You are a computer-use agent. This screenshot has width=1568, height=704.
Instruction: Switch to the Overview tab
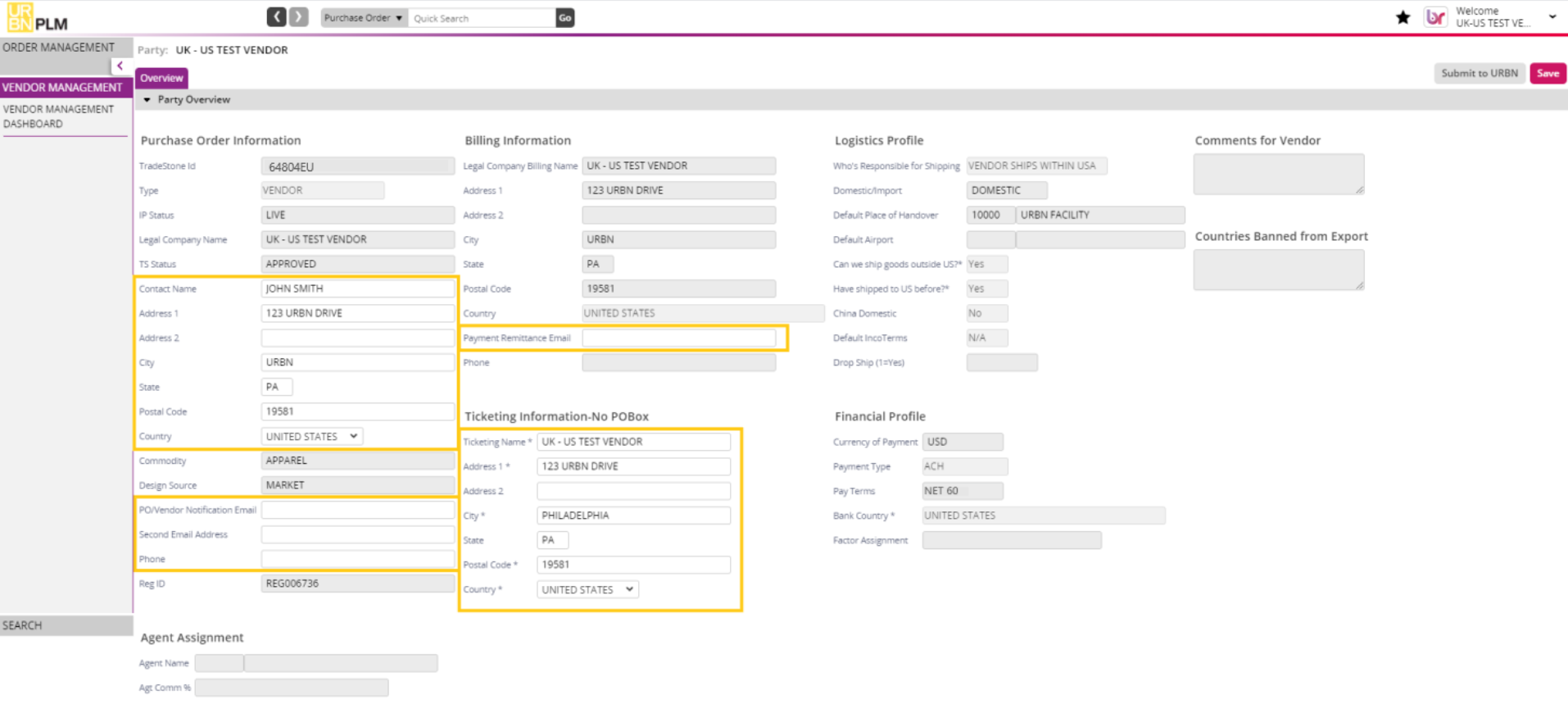pos(161,78)
